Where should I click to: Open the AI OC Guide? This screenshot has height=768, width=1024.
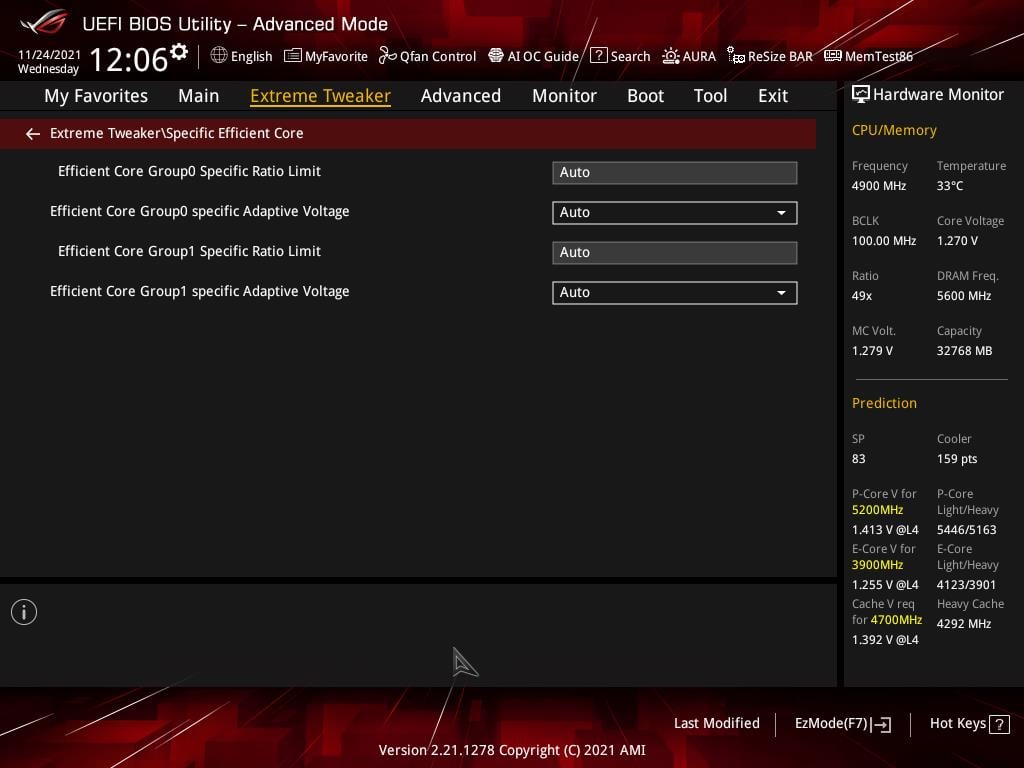point(534,56)
